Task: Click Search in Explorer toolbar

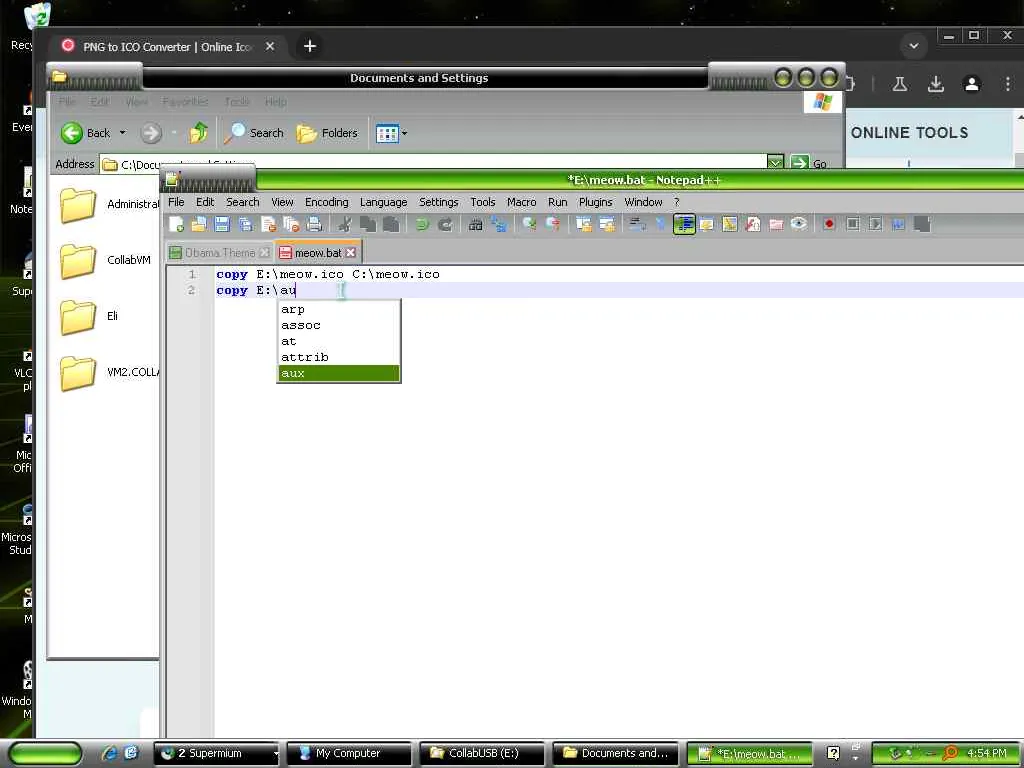Action: [254, 133]
